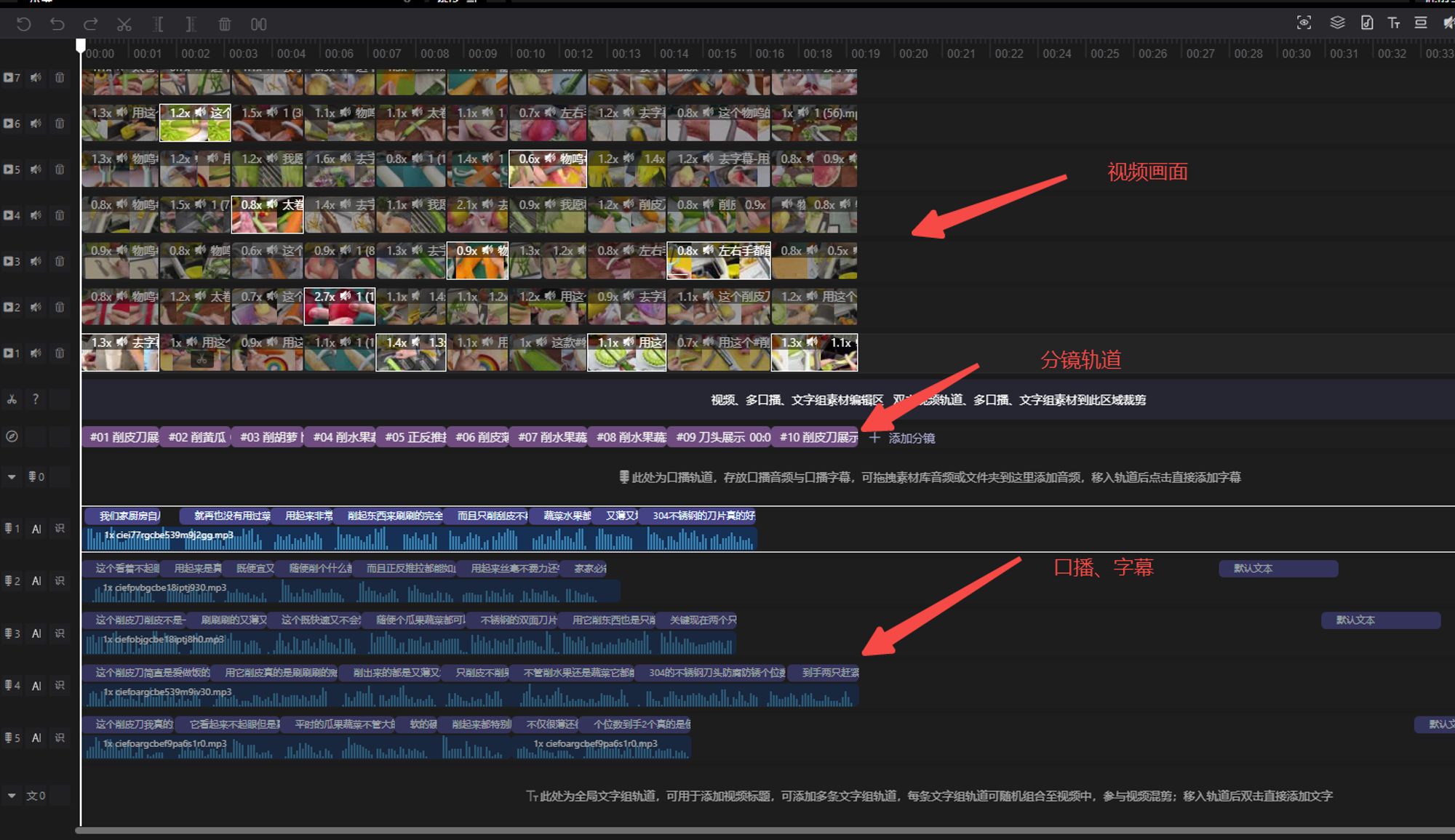Viewport: 1455px width, 840px height.
Task: Open the layers stack icon
Action: click(1337, 23)
